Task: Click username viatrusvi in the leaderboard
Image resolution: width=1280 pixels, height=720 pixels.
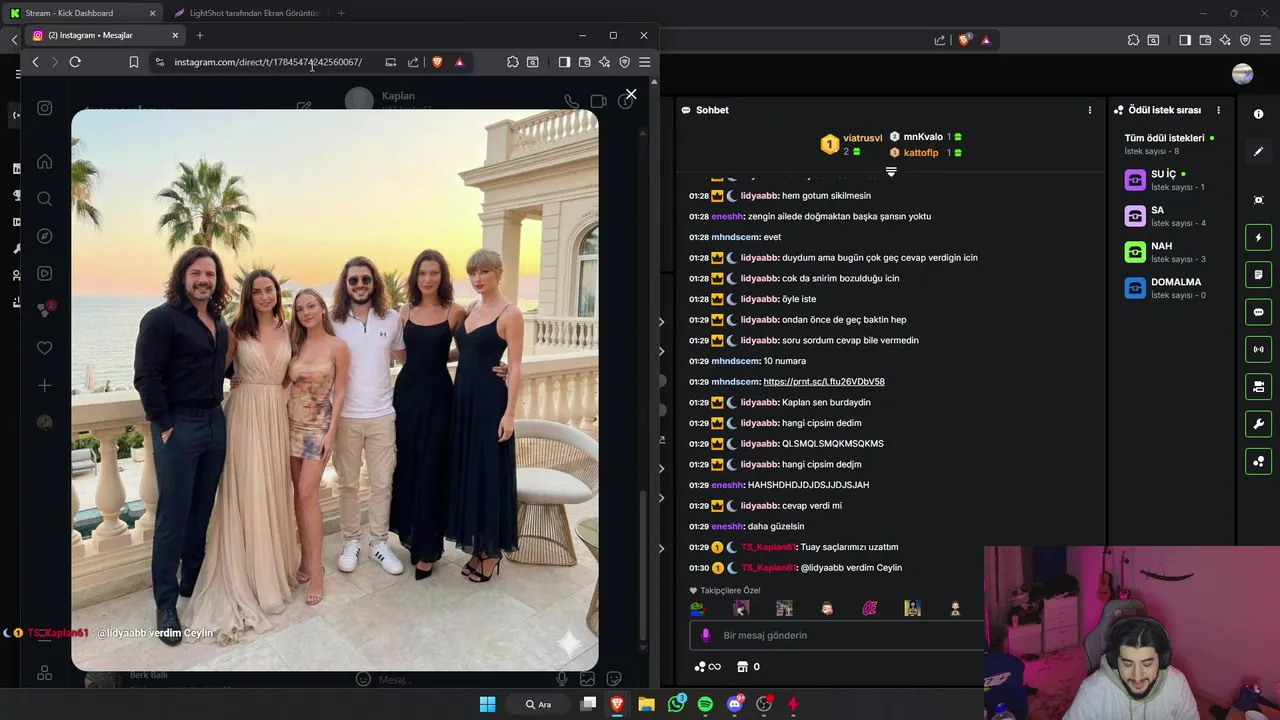Action: [862, 138]
